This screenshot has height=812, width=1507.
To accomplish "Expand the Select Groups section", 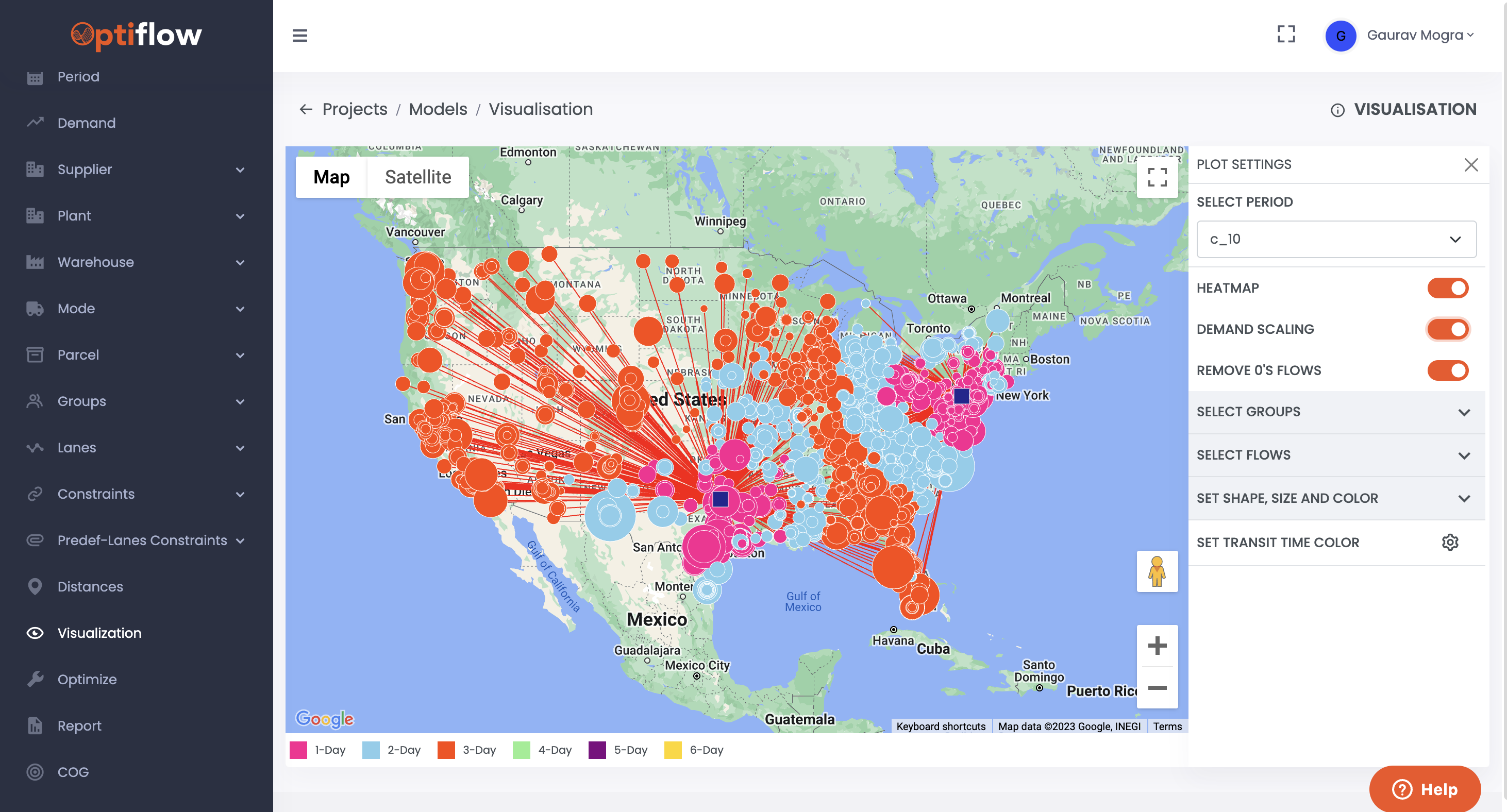I will pos(1336,412).
